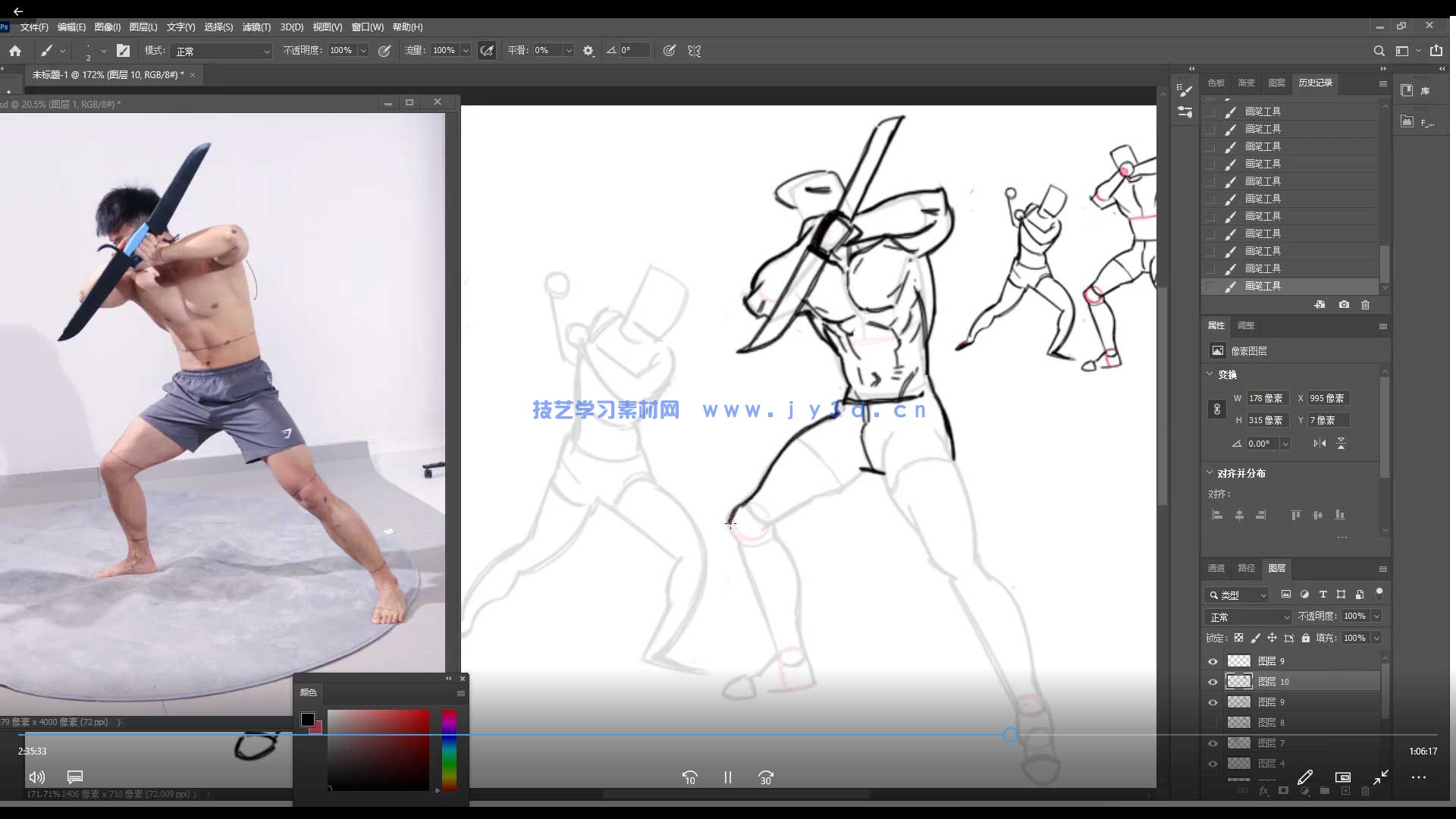
Task: Select the last 画笔工具 history state
Action: 1263,286
